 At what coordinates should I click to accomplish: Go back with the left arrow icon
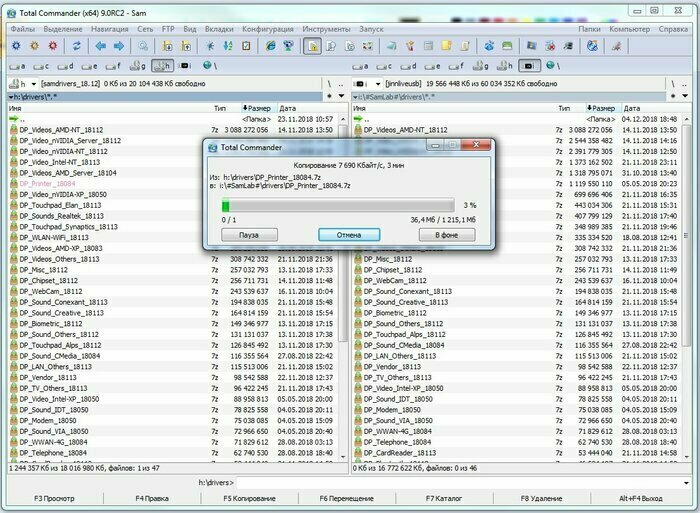coord(100,46)
